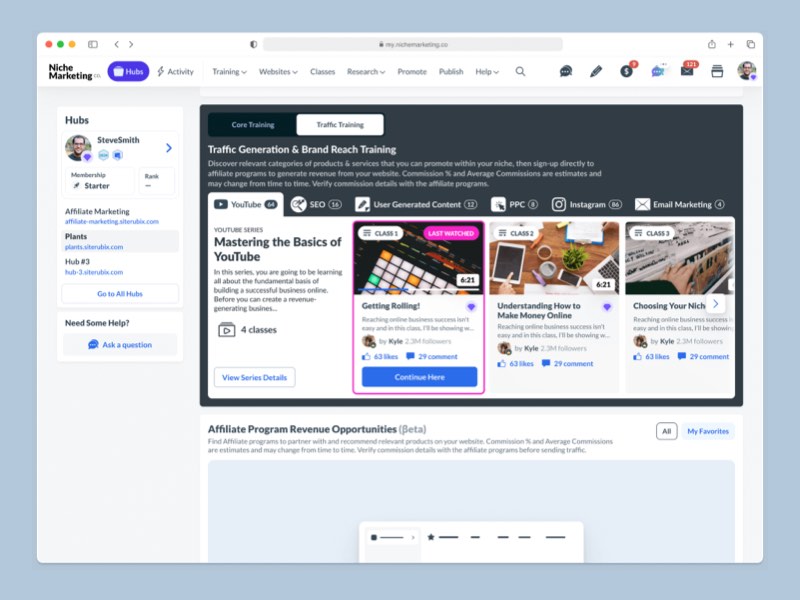Open the Activity lightning item
Viewport: 800px width, 600px height.
tap(175, 72)
